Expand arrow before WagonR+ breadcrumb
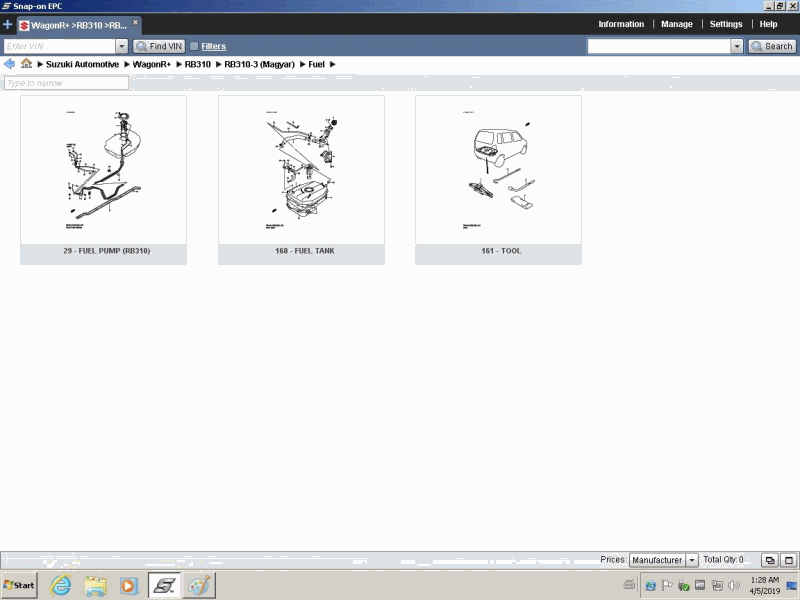 coord(127,64)
